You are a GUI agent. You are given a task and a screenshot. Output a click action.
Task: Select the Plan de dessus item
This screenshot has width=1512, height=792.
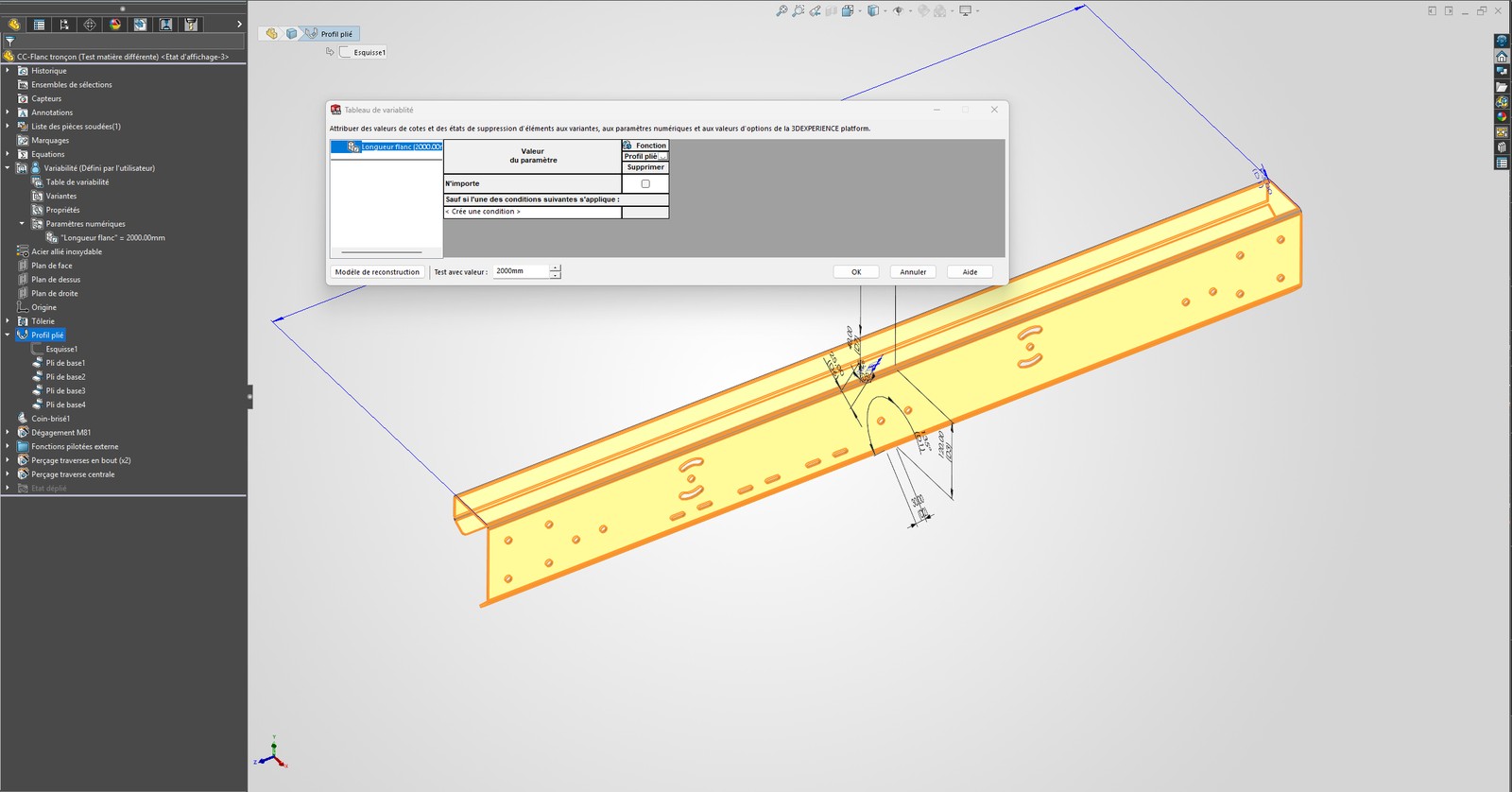click(56, 280)
